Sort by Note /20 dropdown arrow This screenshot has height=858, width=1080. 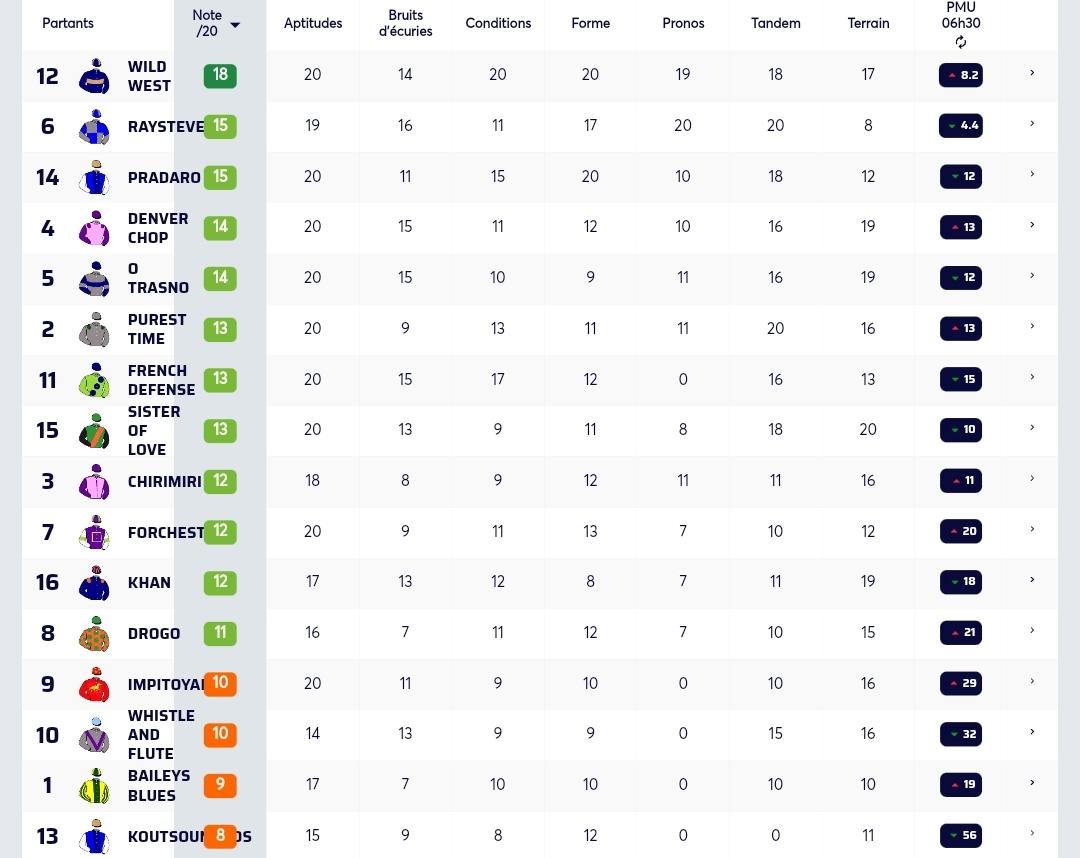pos(235,25)
